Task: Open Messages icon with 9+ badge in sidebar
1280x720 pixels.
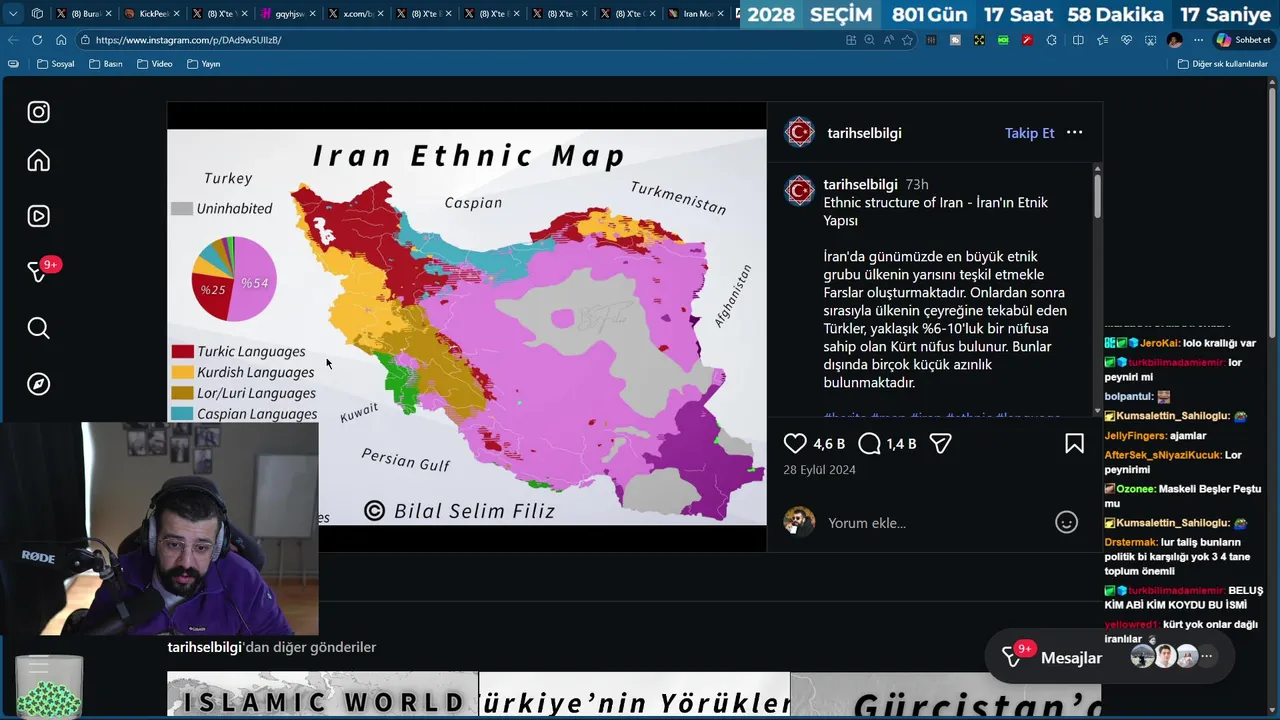Action: click(40, 271)
